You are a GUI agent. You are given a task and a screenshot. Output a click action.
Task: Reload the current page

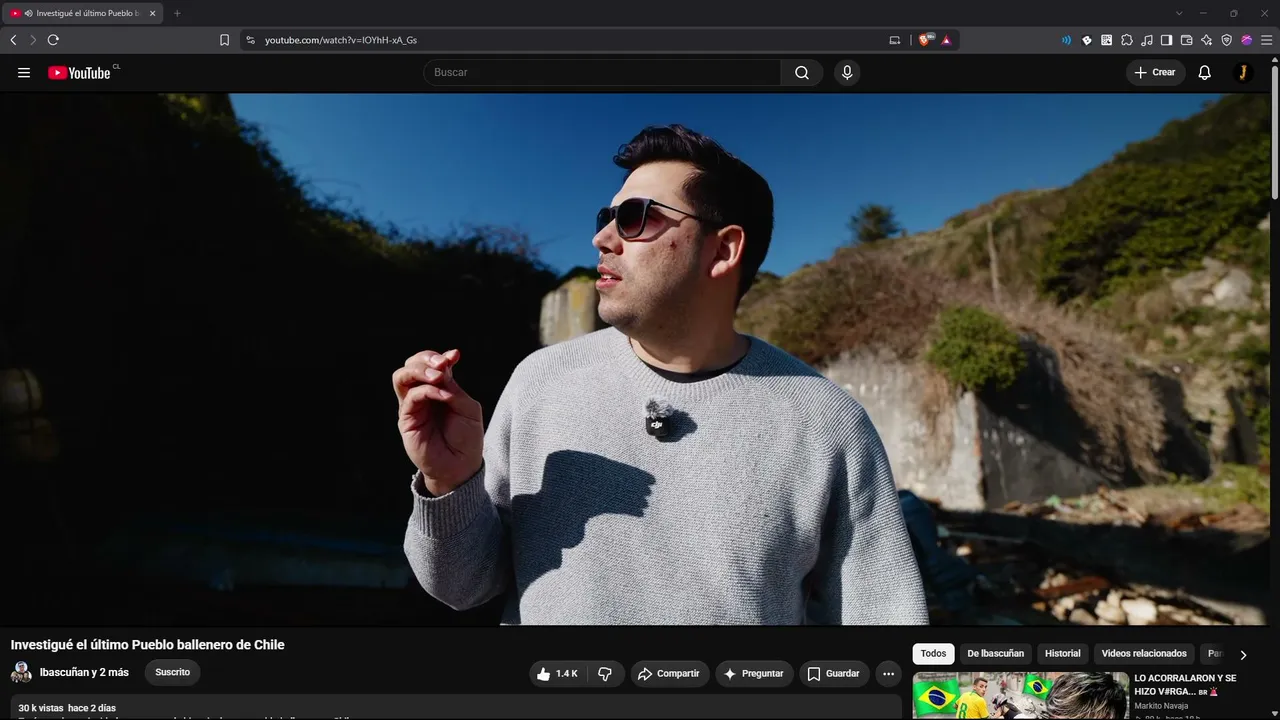click(53, 40)
